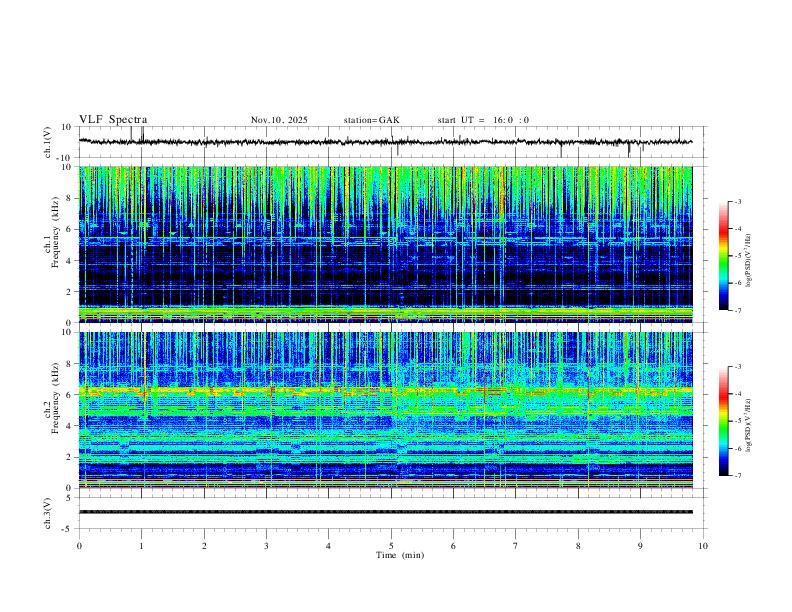Image resolution: width=792 pixels, height=612 pixels.
Task: Click the 'station=GAK' label
Action: pyautogui.click(x=372, y=120)
